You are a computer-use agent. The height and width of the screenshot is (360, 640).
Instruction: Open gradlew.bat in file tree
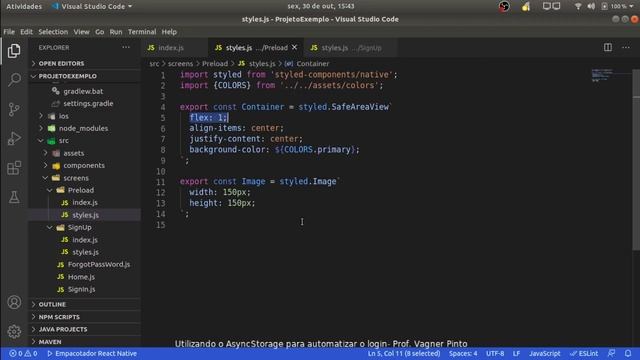pyautogui.click(x=83, y=91)
